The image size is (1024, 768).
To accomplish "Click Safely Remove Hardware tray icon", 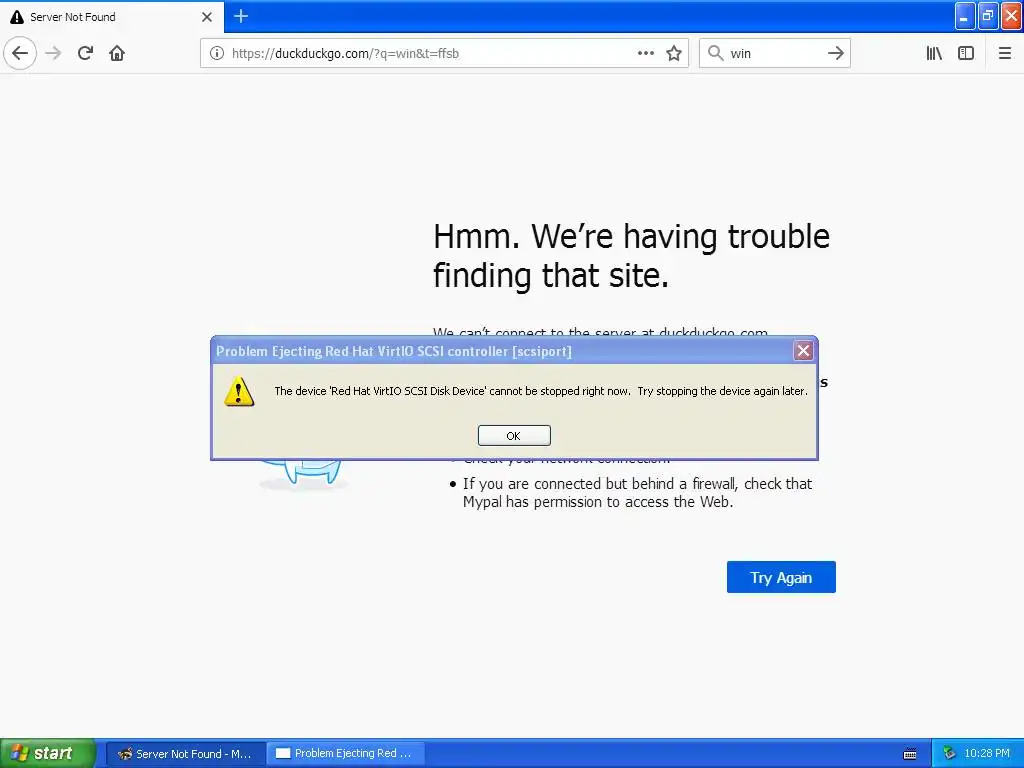I will click(950, 754).
